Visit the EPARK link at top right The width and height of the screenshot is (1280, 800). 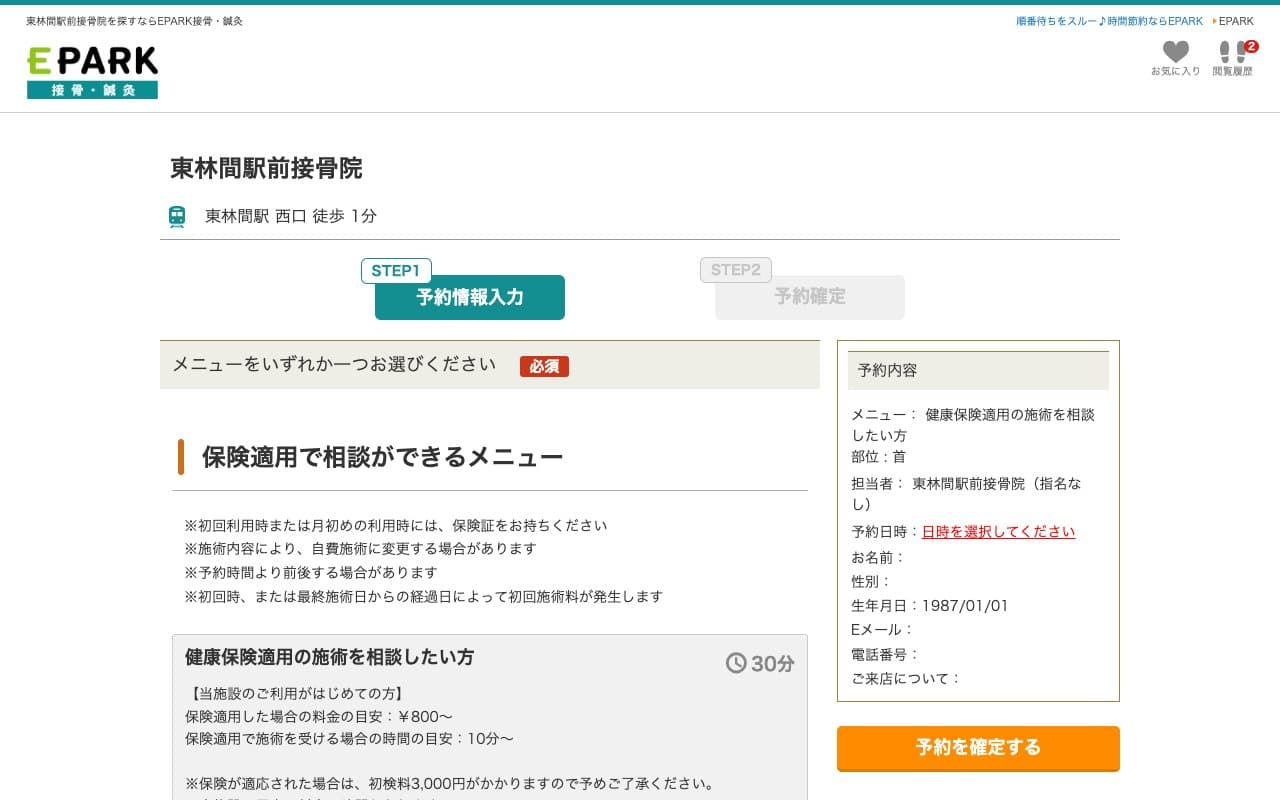(x=1235, y=21)
